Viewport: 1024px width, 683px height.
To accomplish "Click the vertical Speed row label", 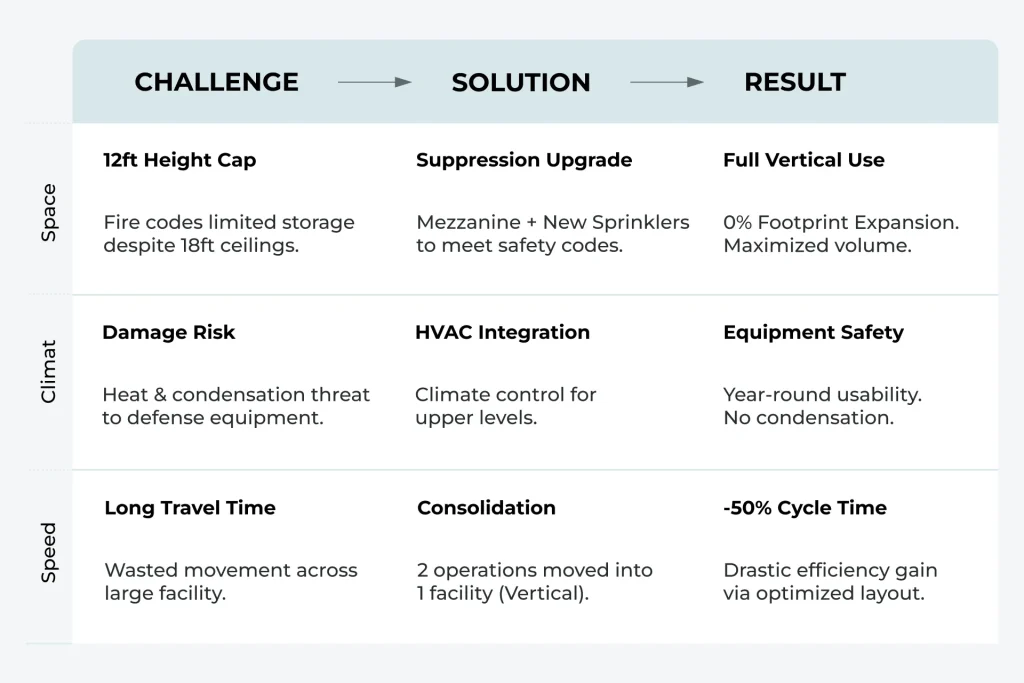I will tap(49, 552).
